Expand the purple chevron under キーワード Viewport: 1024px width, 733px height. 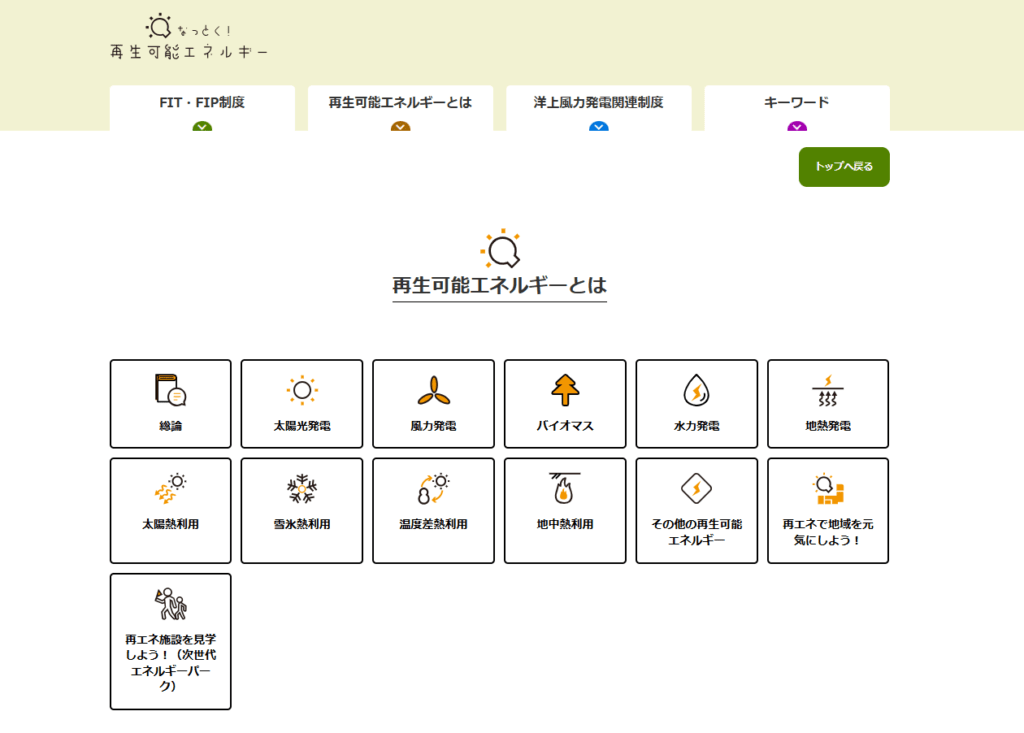pyautogui.click(x=796, y=127)
